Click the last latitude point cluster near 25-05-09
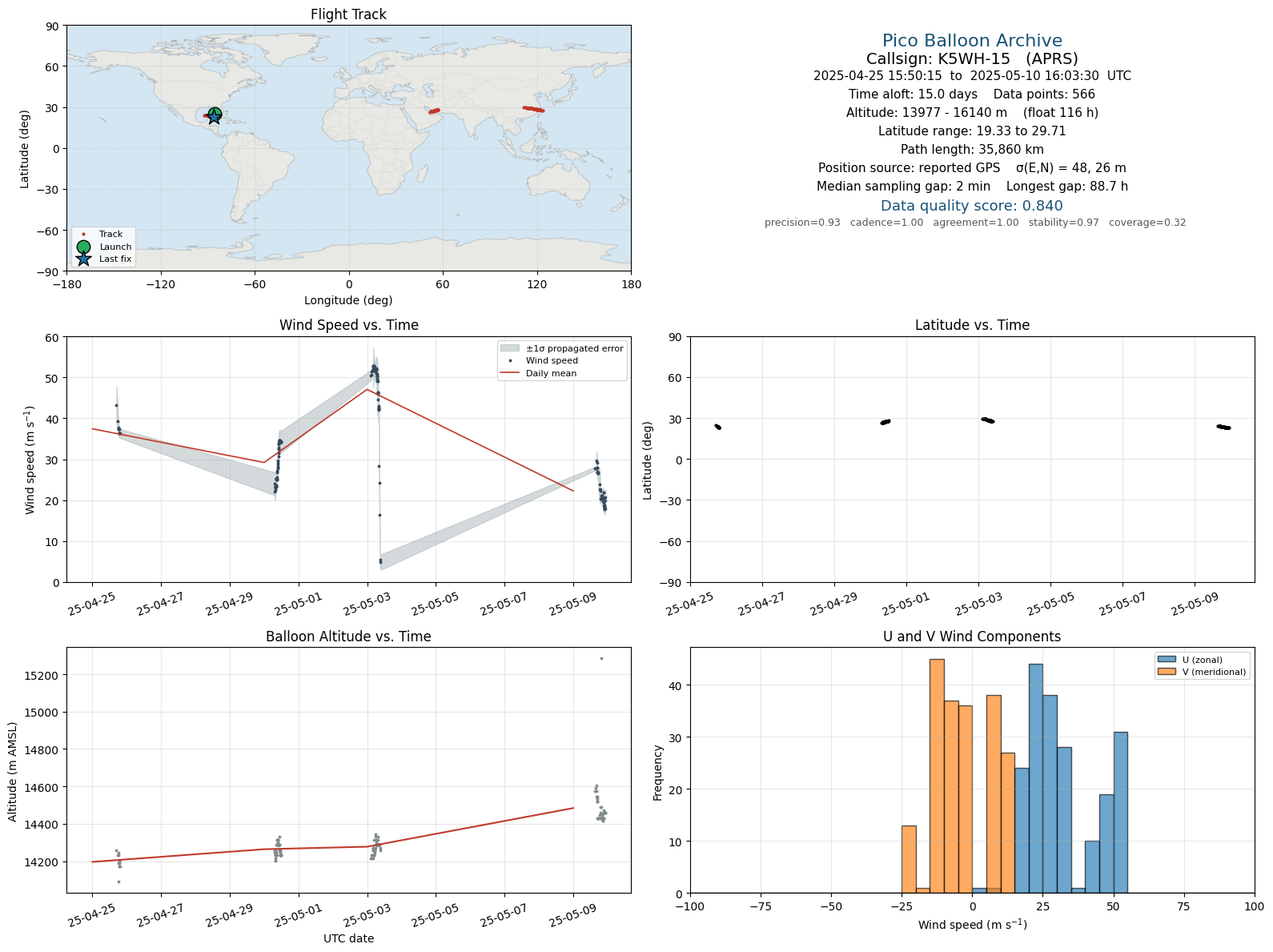The height and width of the screenshot is (952, 1273). (x=1224, y=427)
